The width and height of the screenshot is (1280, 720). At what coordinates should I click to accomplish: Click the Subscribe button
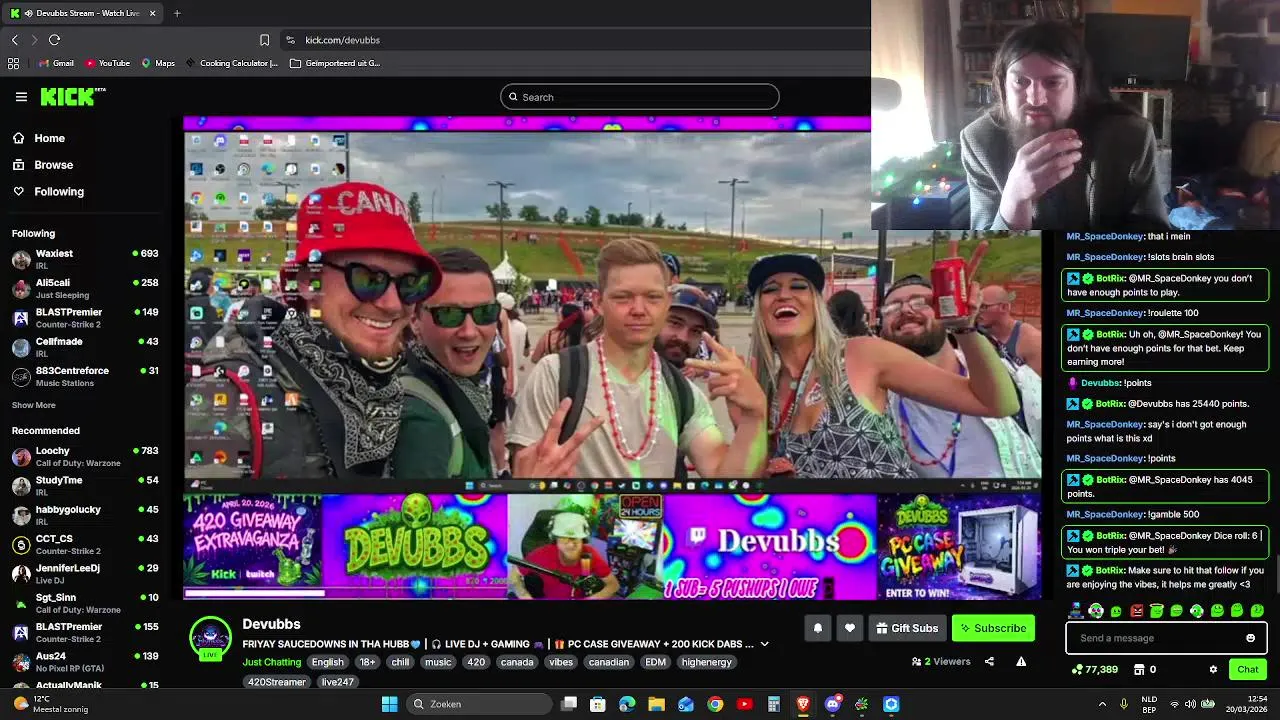pos(993,628)
